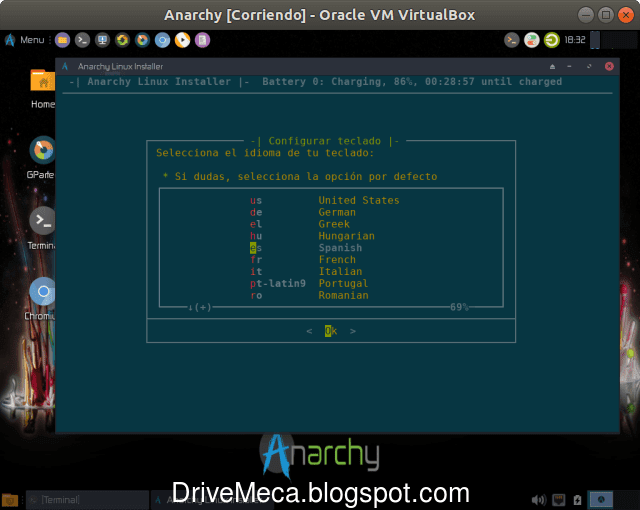640x510 pixels.
Task: Open the purple document viewer icon
Action: [202, 40]
